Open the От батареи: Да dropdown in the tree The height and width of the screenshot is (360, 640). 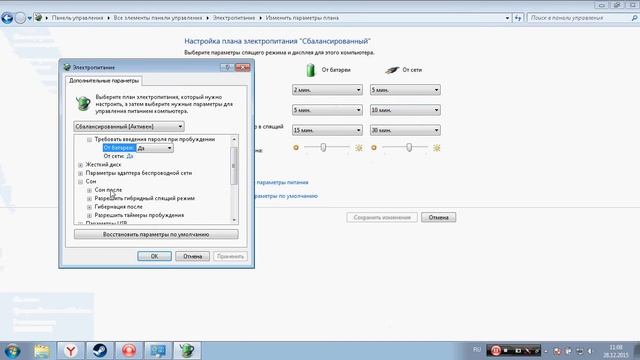point(155,148)
